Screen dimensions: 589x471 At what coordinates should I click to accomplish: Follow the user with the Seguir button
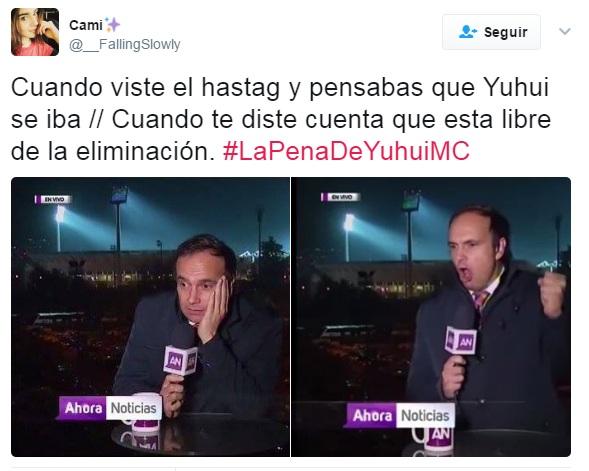491,32
